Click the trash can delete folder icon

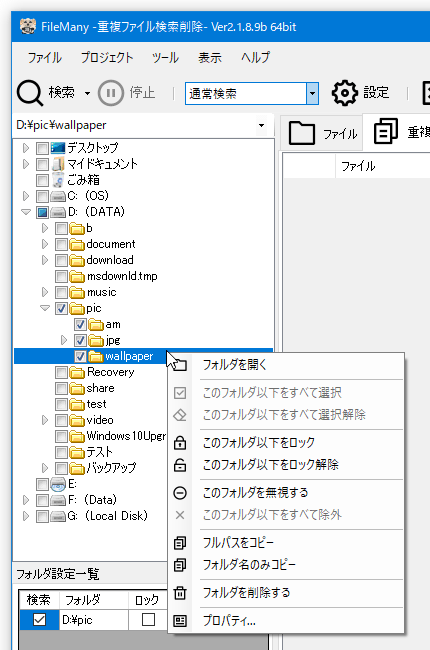coord(180,593)
